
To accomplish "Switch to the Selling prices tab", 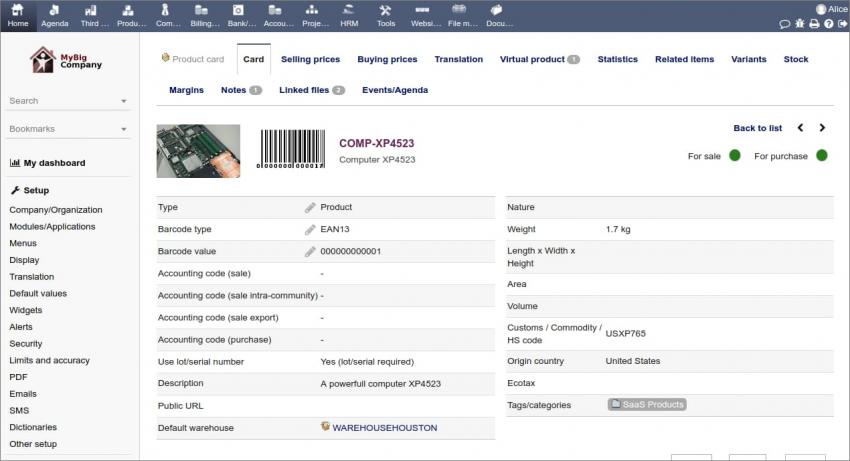I will coord(310,60).
